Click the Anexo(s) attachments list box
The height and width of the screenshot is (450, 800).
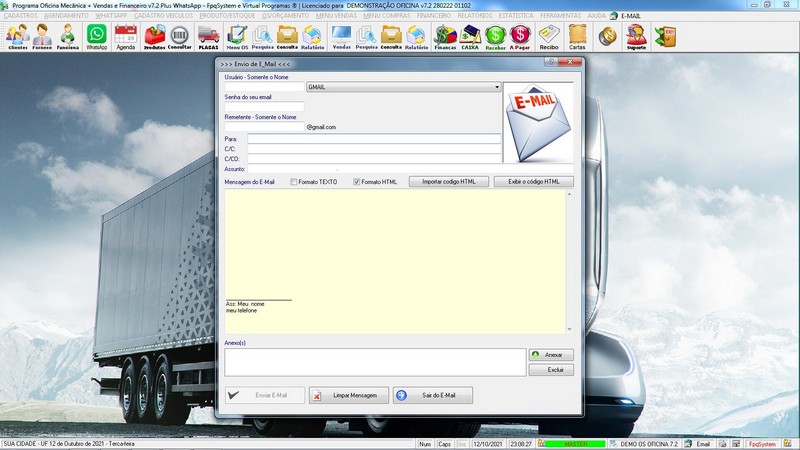[375, 363]
